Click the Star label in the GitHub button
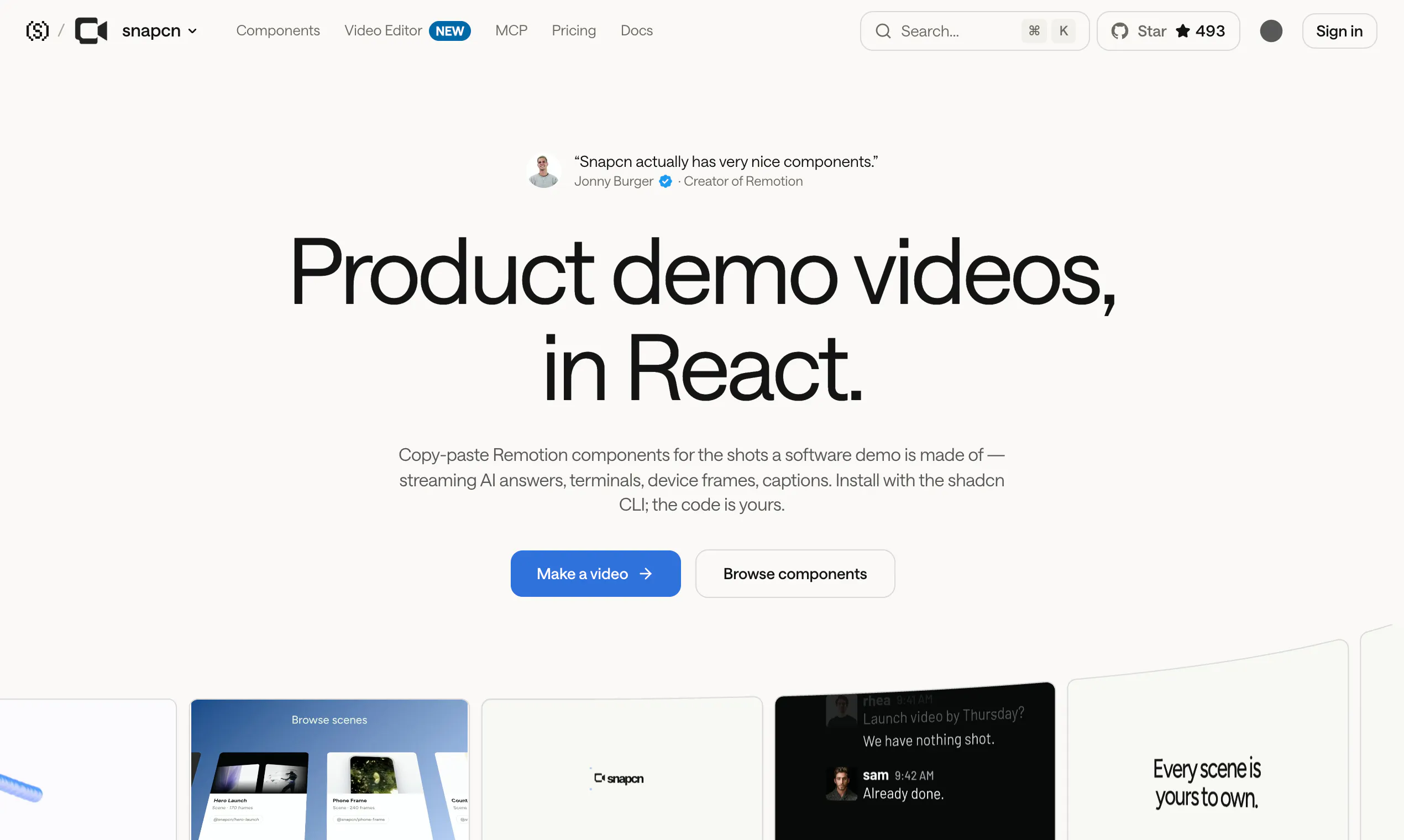 (x=1152, y=31)
